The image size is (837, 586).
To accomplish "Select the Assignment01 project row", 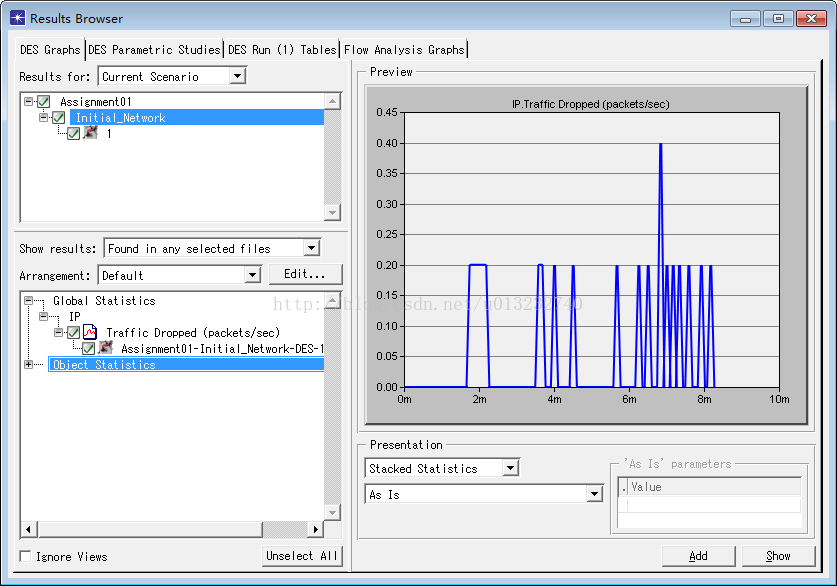I will pyautogui.click(x=96, y=101).
